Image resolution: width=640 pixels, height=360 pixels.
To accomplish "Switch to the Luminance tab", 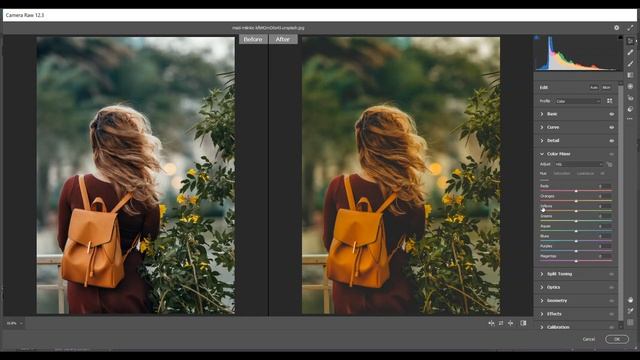I will [585, 173].
